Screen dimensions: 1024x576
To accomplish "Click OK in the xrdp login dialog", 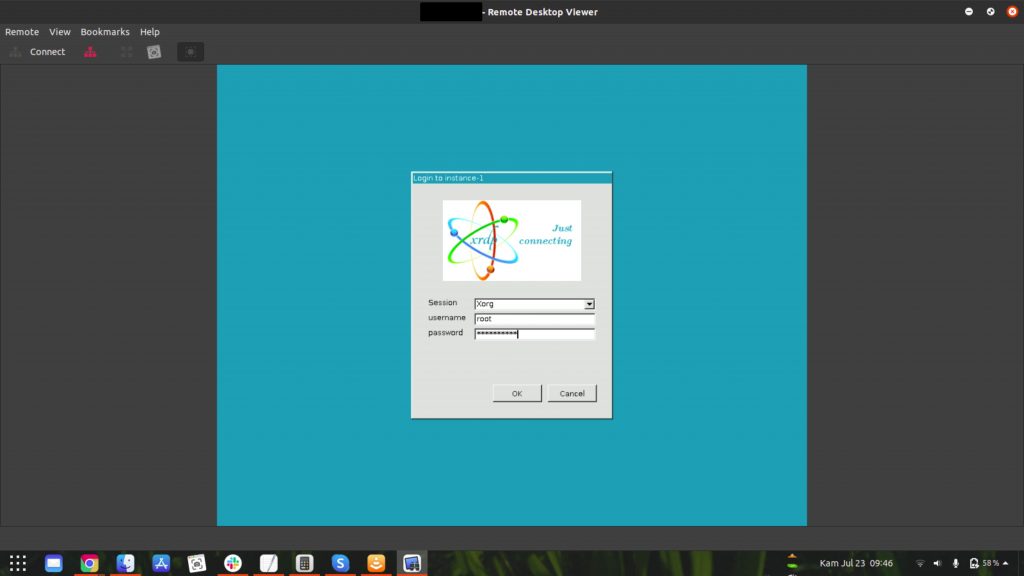I will [x=517, y=393].
